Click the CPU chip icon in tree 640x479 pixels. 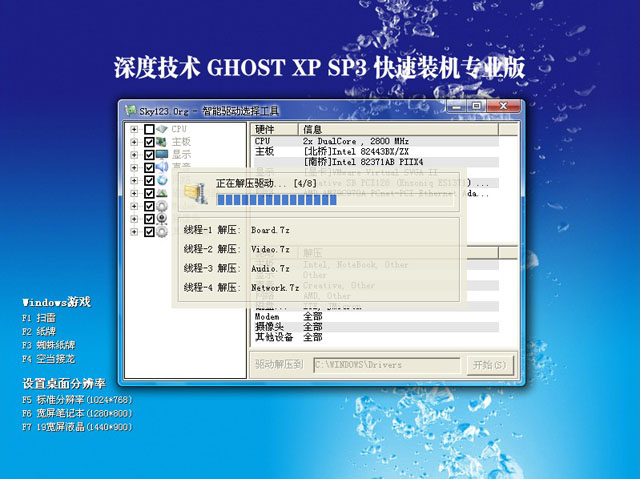(162, 129)
